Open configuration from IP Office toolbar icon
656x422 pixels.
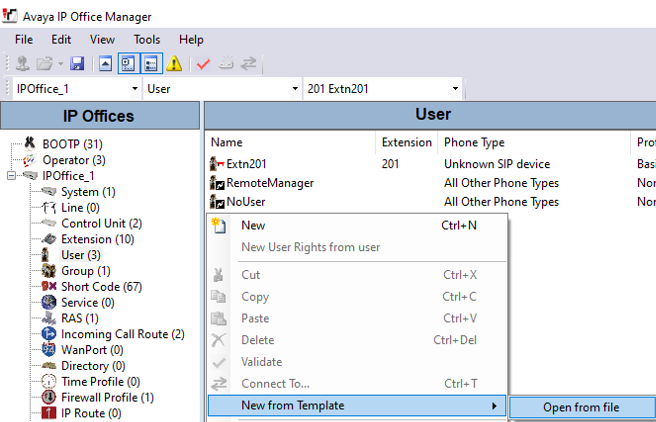click(x=23, y=64)
